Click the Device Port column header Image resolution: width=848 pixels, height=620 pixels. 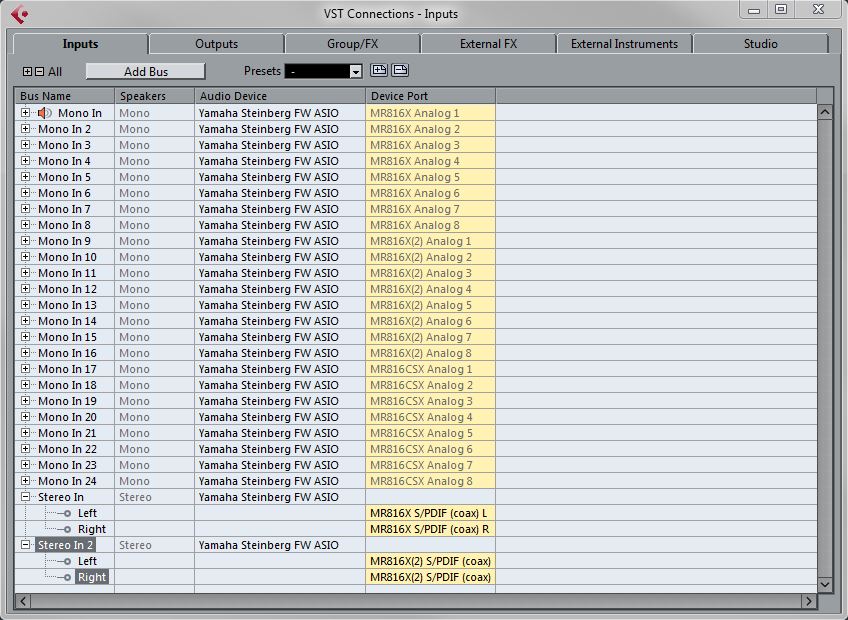pyautogui.click(x=430, y=96)
